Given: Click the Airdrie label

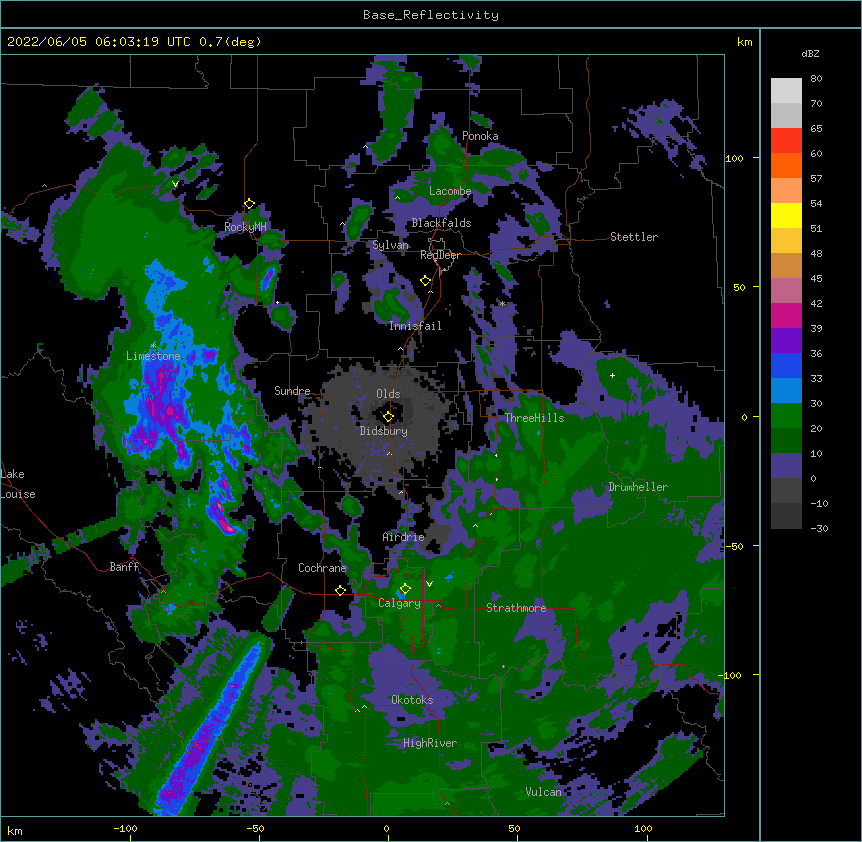Looking at the screenshot, I should point(404,537).
